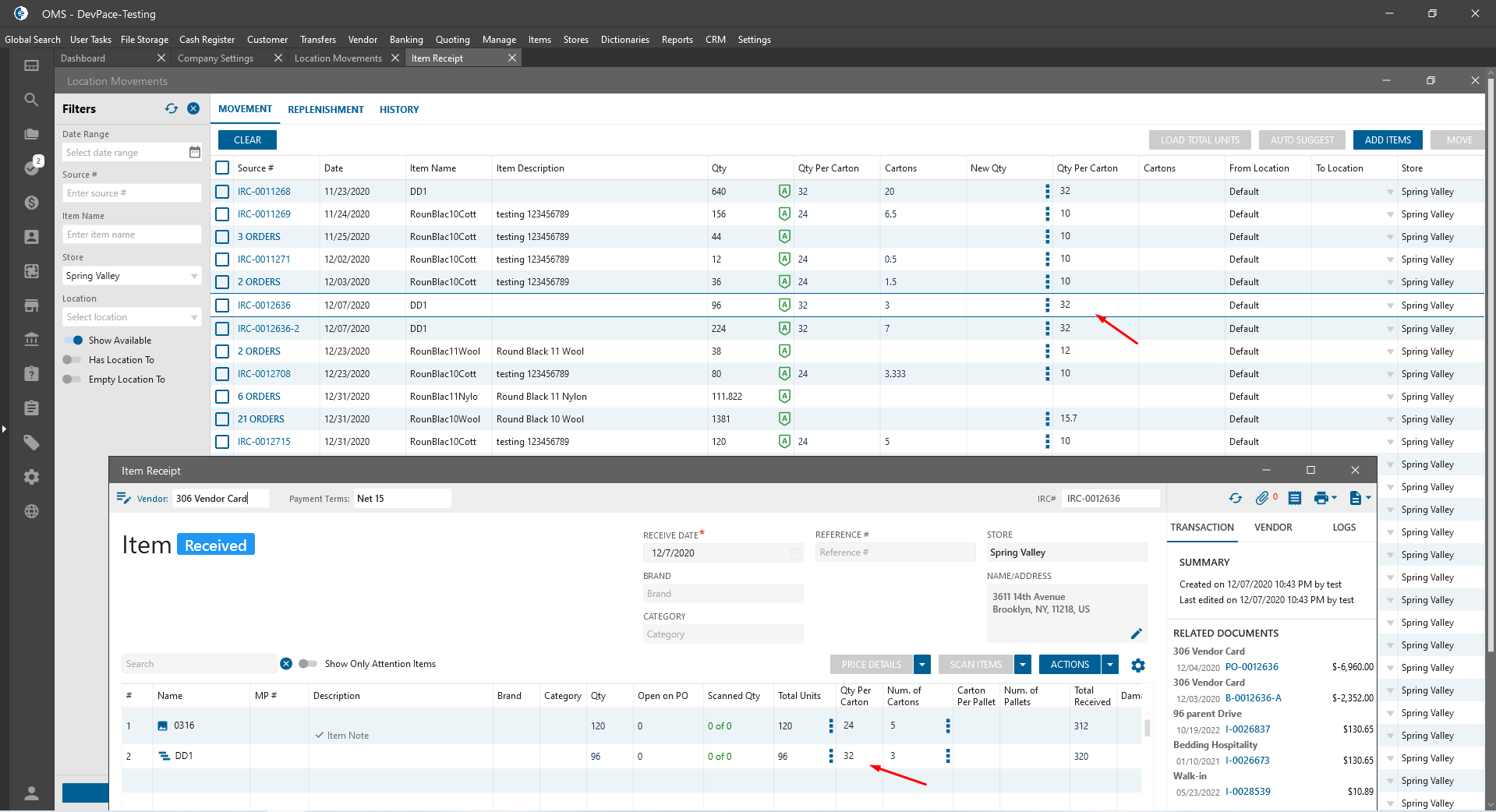Enable the Has Location To toggle
The image size is (1496, 812).
tap(72, 360)
